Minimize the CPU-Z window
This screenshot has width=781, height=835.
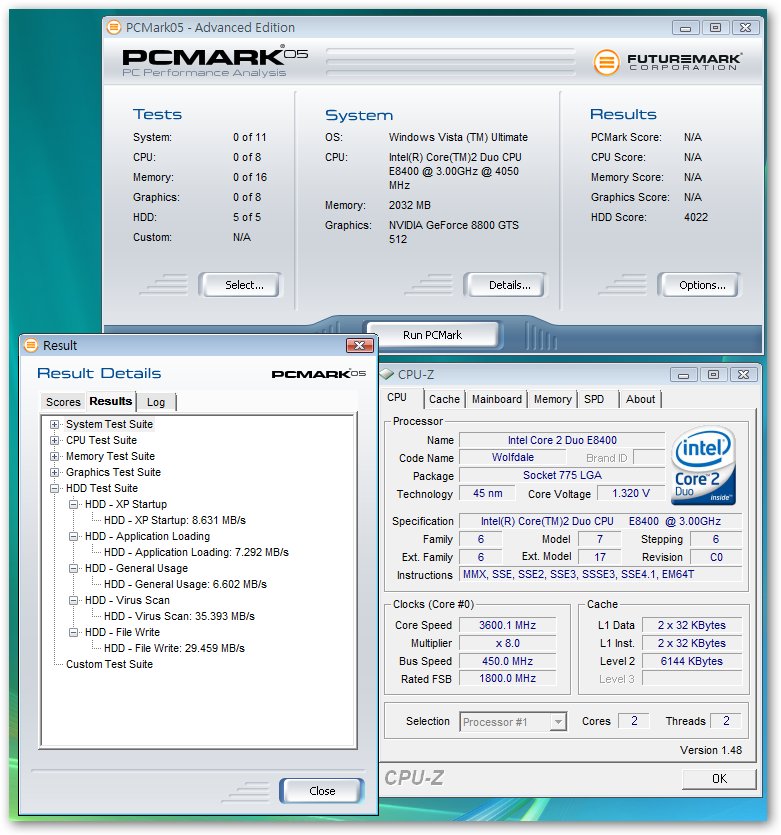pos(684,375)
